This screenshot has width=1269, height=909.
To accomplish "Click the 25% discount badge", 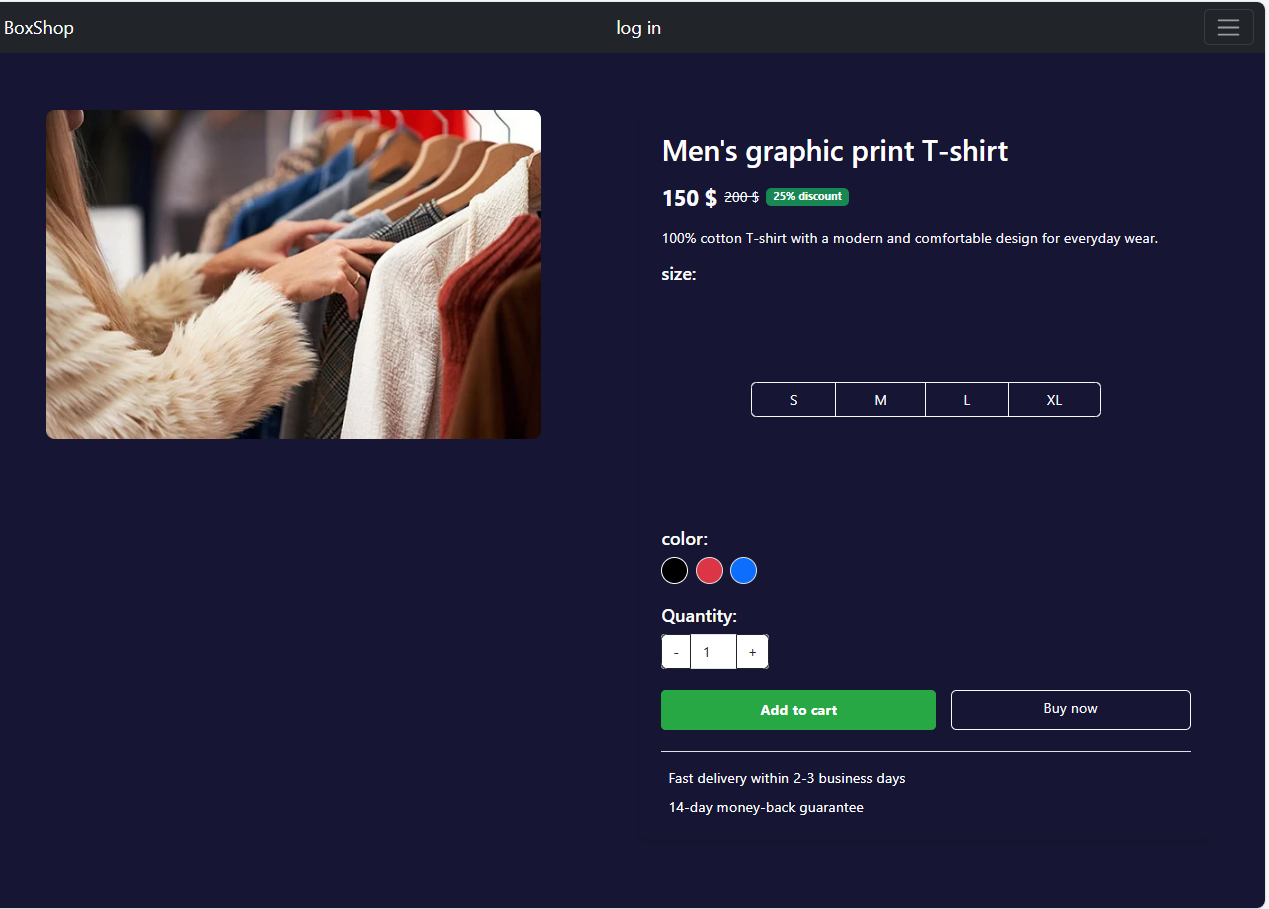I will (807, 197).
